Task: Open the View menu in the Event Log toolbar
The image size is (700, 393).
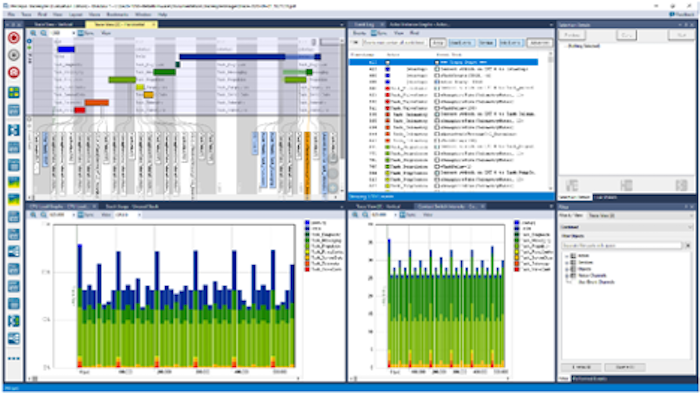Action: click(x=399, y=33)
